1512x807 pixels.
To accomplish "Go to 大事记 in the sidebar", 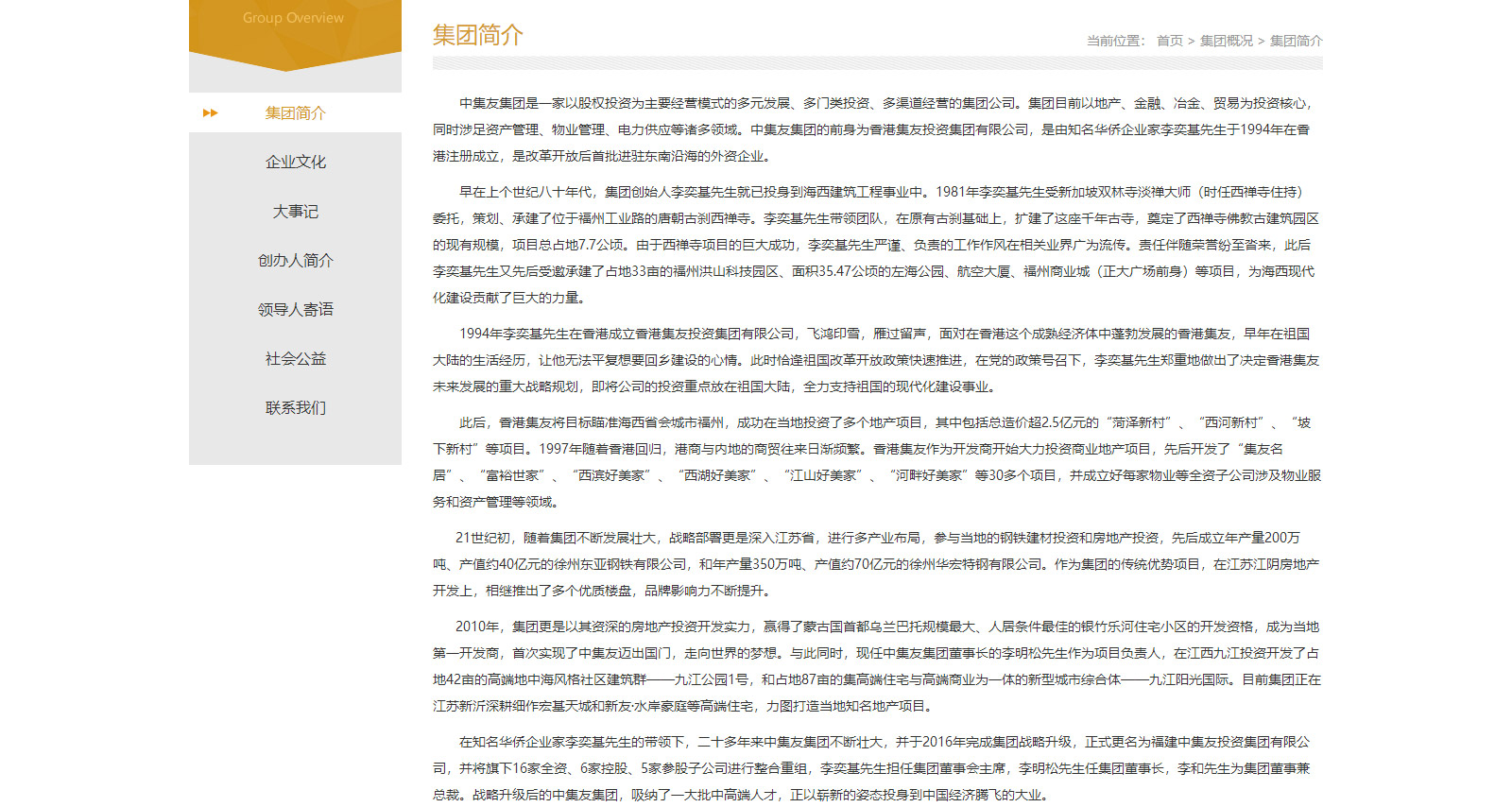I will point(295,212).
